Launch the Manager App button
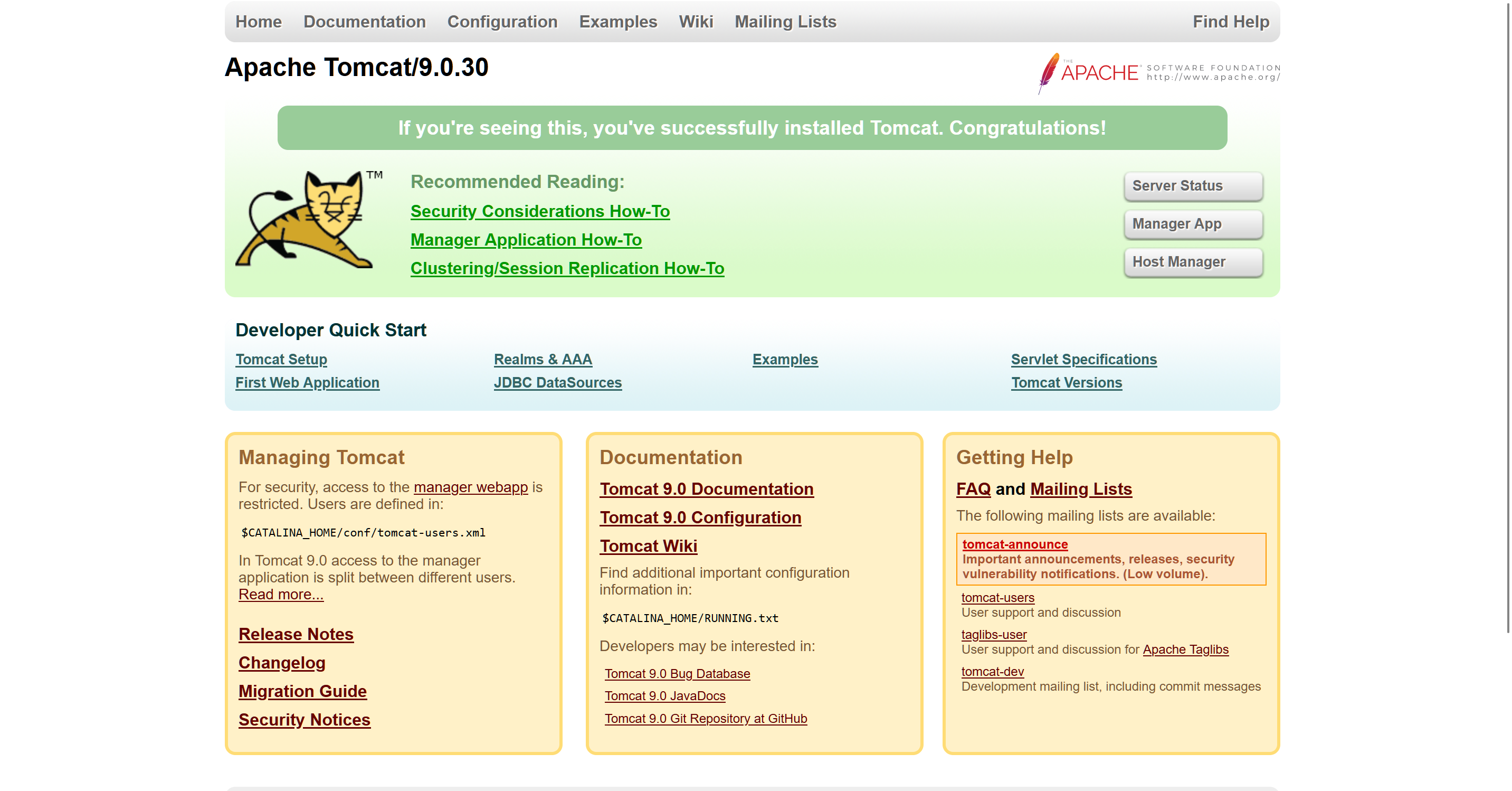The width and height of the screenshot is (1512, 791). coord(1193,224)
